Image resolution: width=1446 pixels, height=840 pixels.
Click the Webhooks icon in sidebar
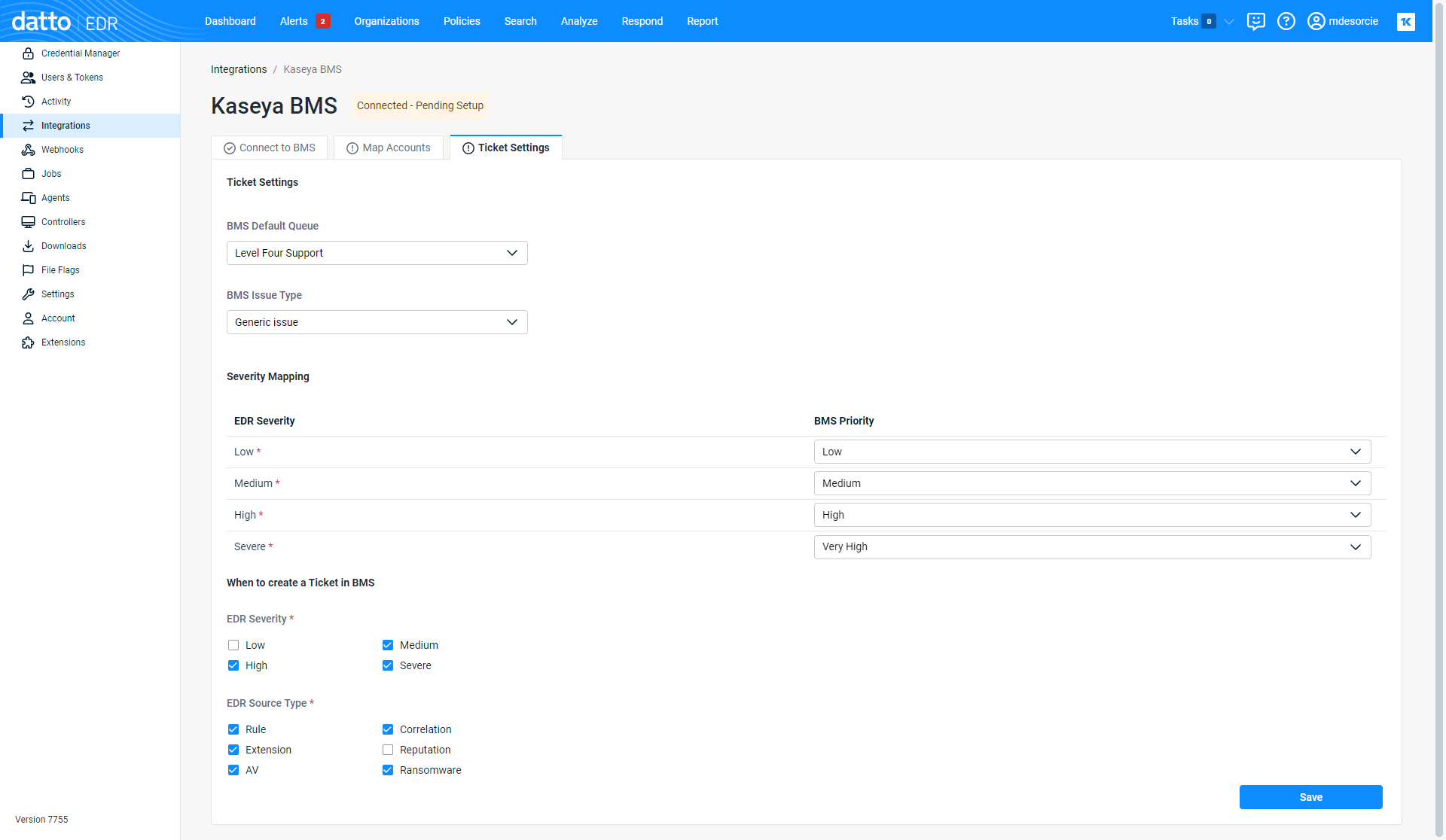[x=28, y=150]
